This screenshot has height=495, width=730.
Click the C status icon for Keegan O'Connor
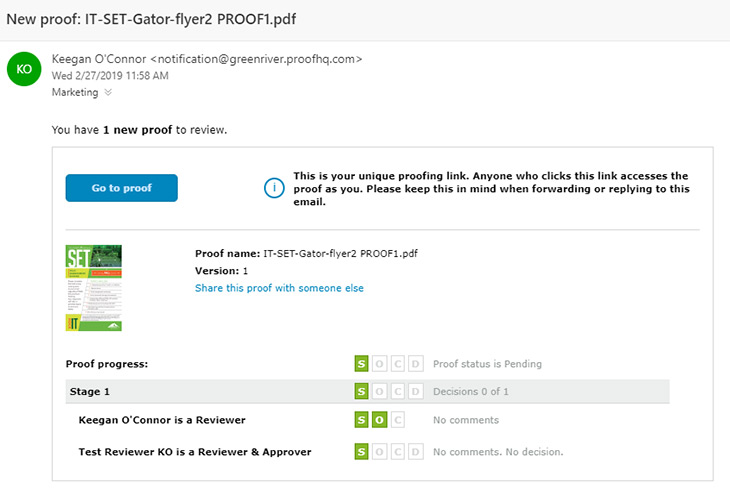[398, 420]
